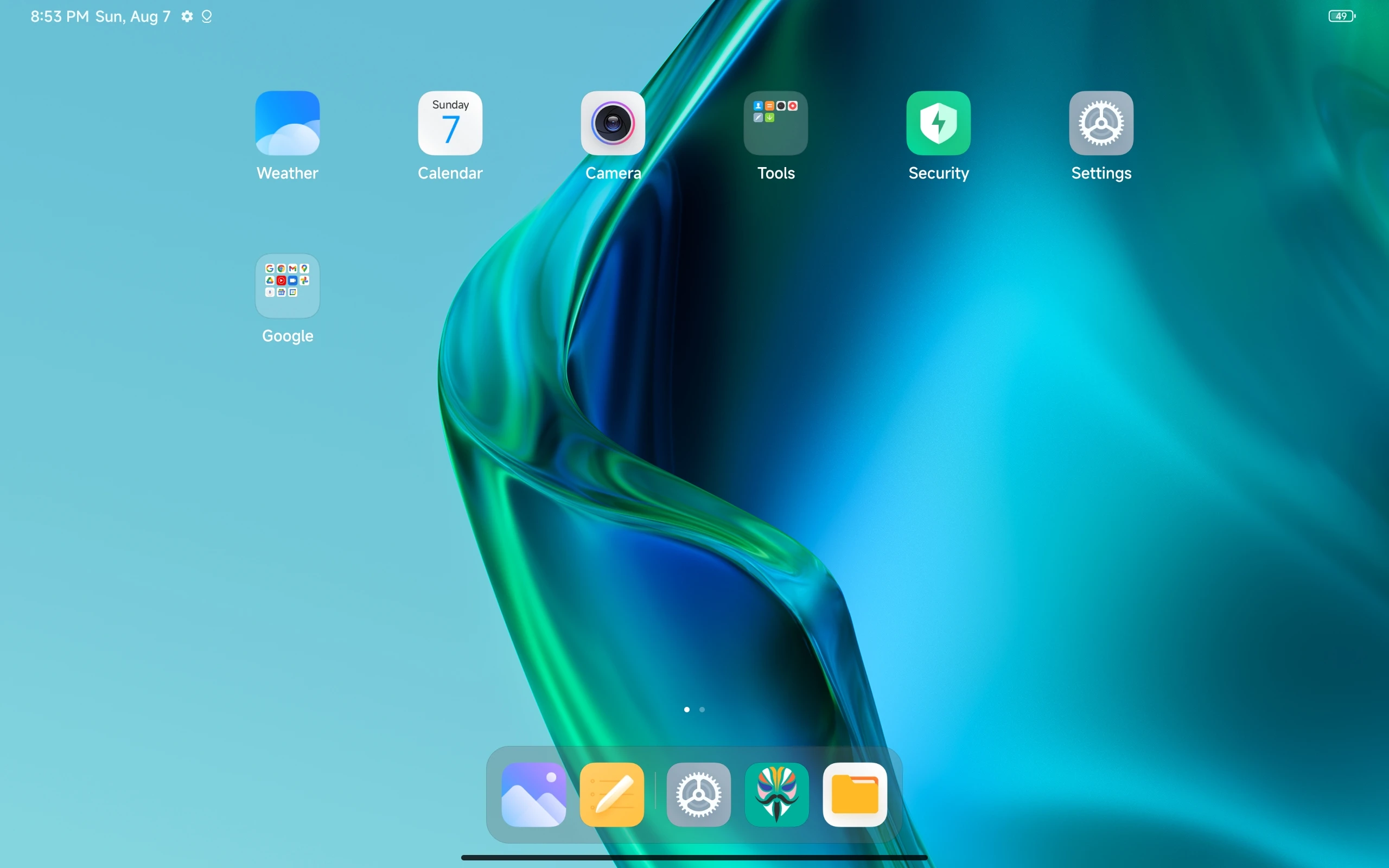Open the Calendar app showing Sunday 7
Screen dimensions: 1389x868
tap(450, 123)
